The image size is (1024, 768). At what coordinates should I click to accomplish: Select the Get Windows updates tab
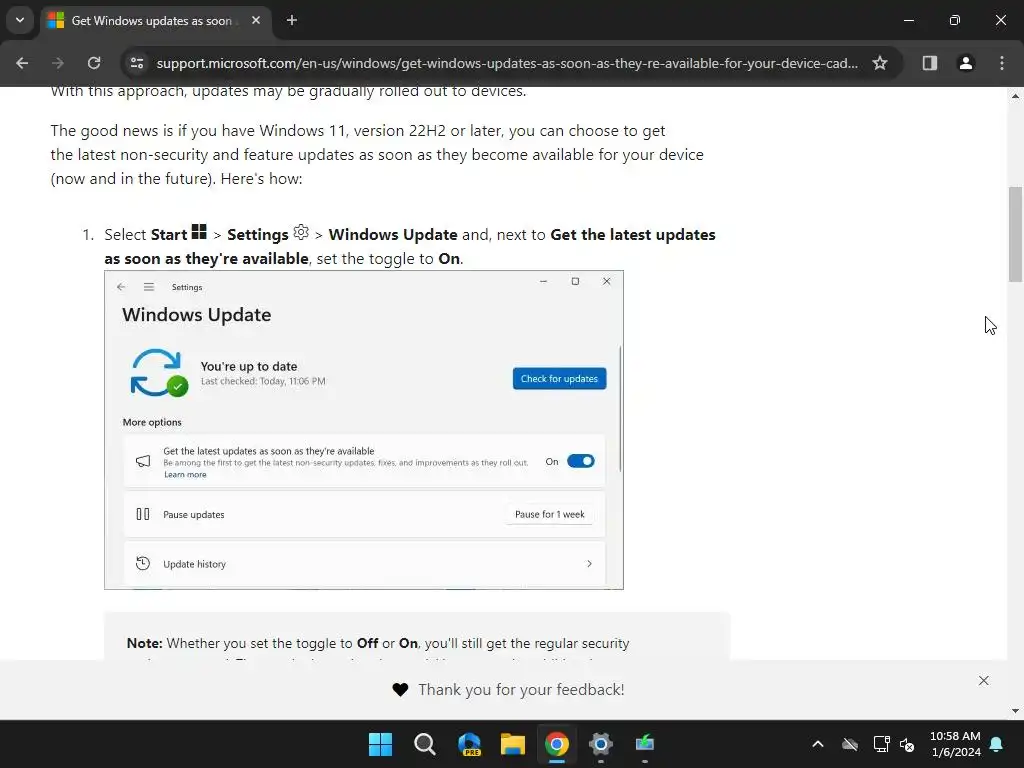(x=150, y=21)
